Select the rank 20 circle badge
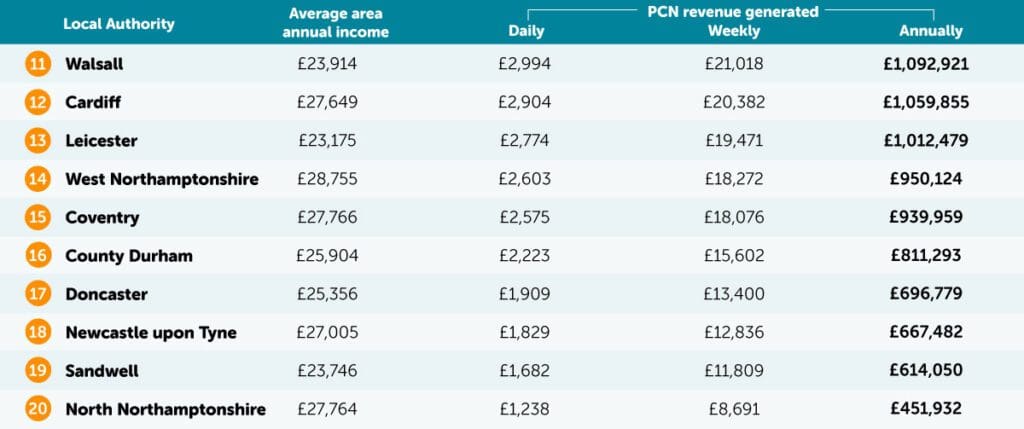The width and height of the screenshot is (1024, 429). tap(37, 409)
